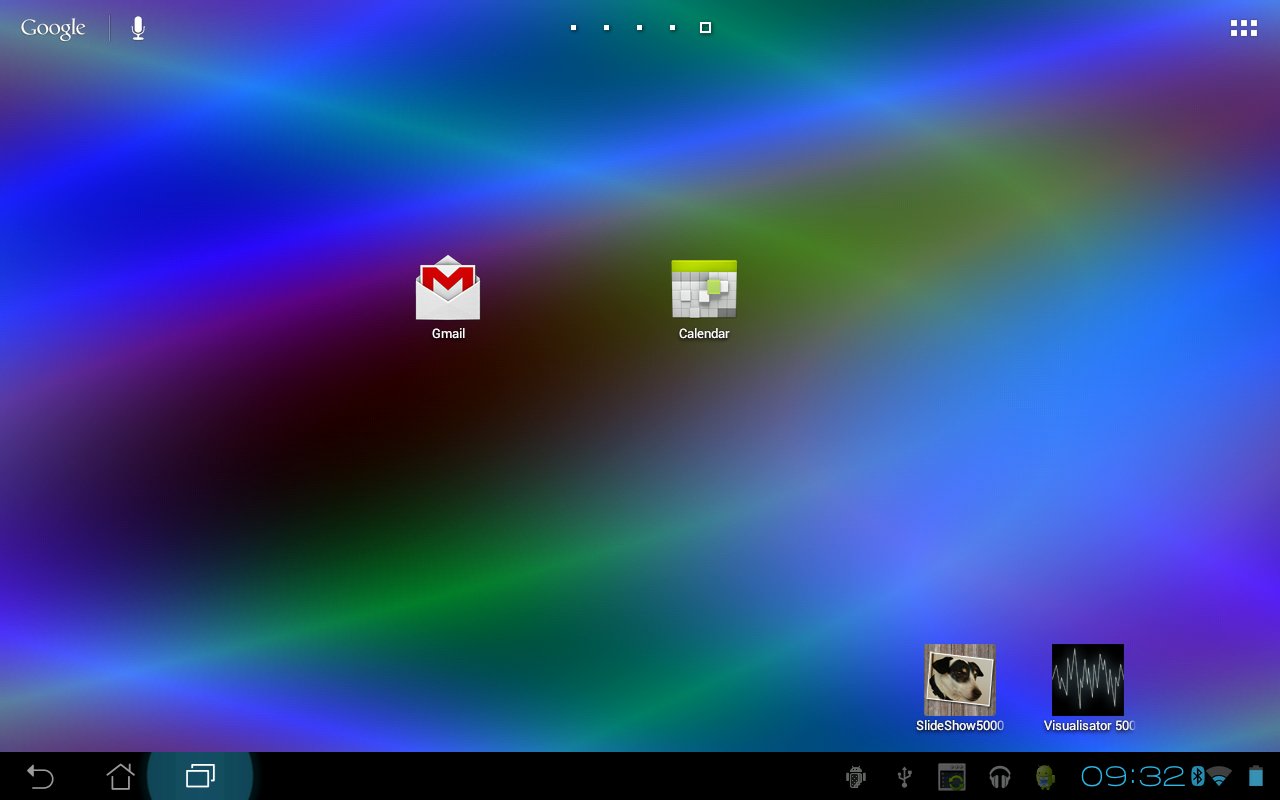Tap the battery level indicator

coord(1255,776)
